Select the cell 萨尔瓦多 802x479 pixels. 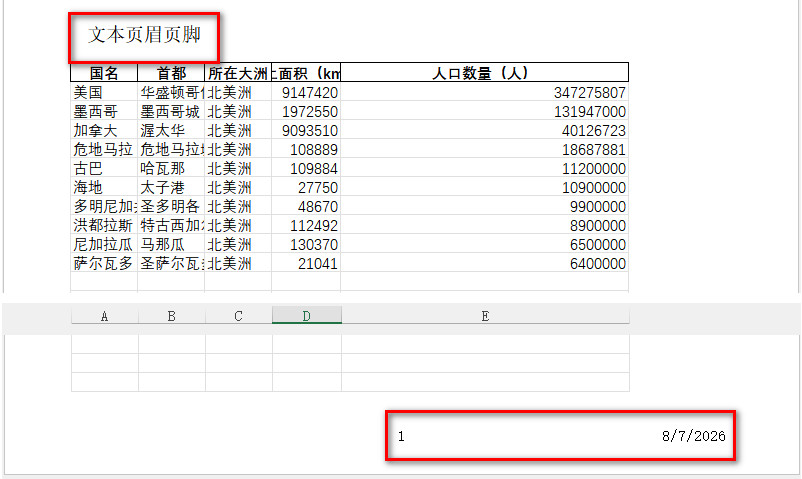point(104,263)
